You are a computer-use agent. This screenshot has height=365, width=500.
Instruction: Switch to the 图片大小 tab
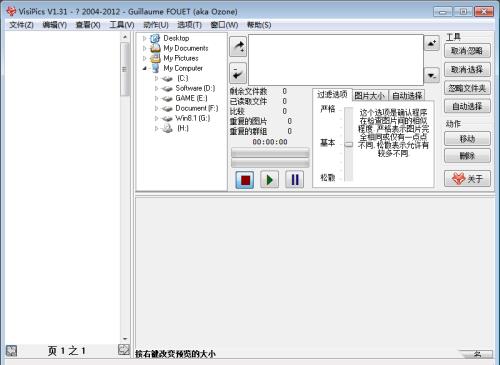click(369, 96)
